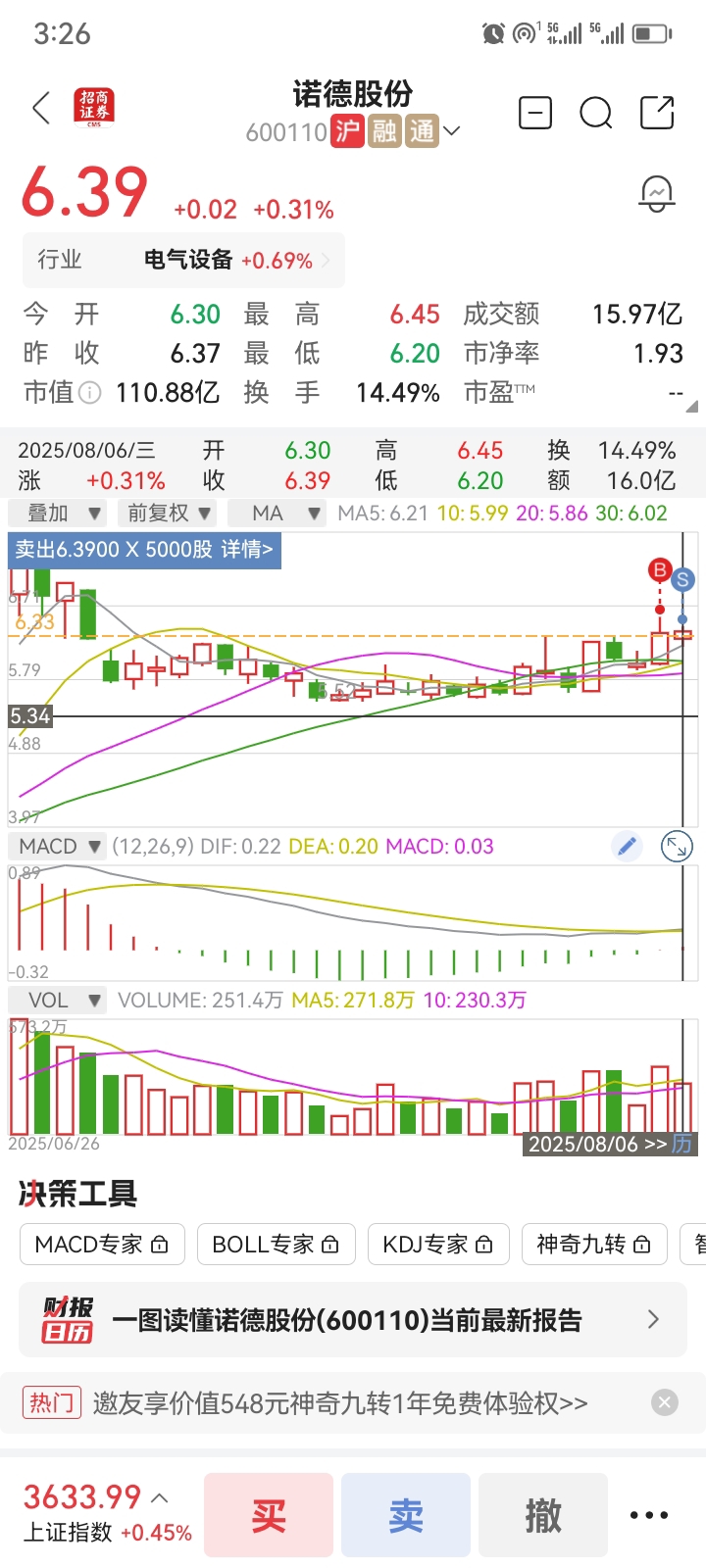Tap lock icon on MACD专家

pyautogui.click(x=160, y=1245)
